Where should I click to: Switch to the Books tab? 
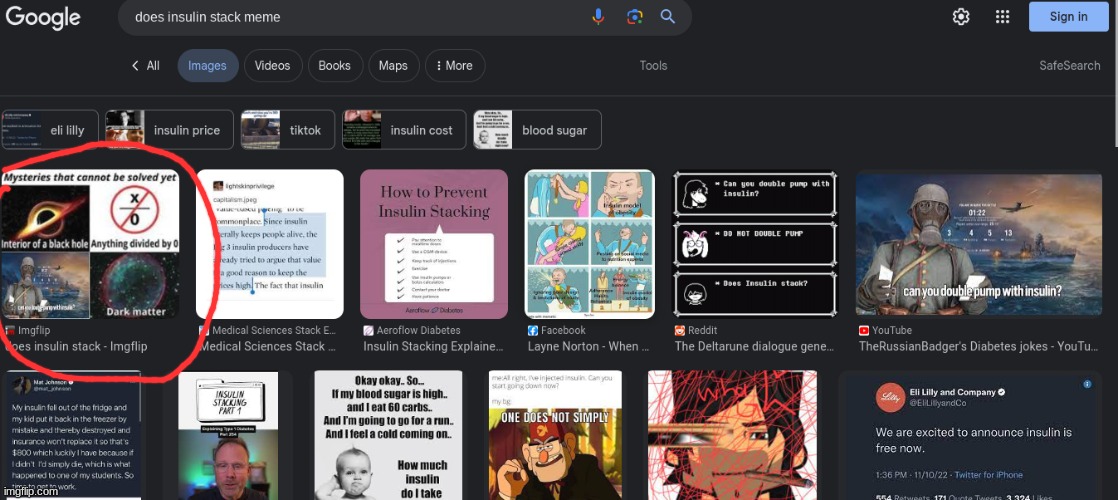tap(334, 66)
